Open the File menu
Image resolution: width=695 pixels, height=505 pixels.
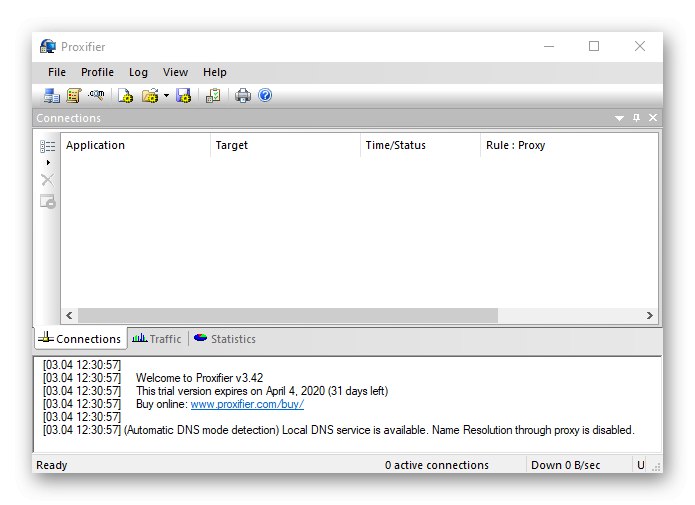57,72
